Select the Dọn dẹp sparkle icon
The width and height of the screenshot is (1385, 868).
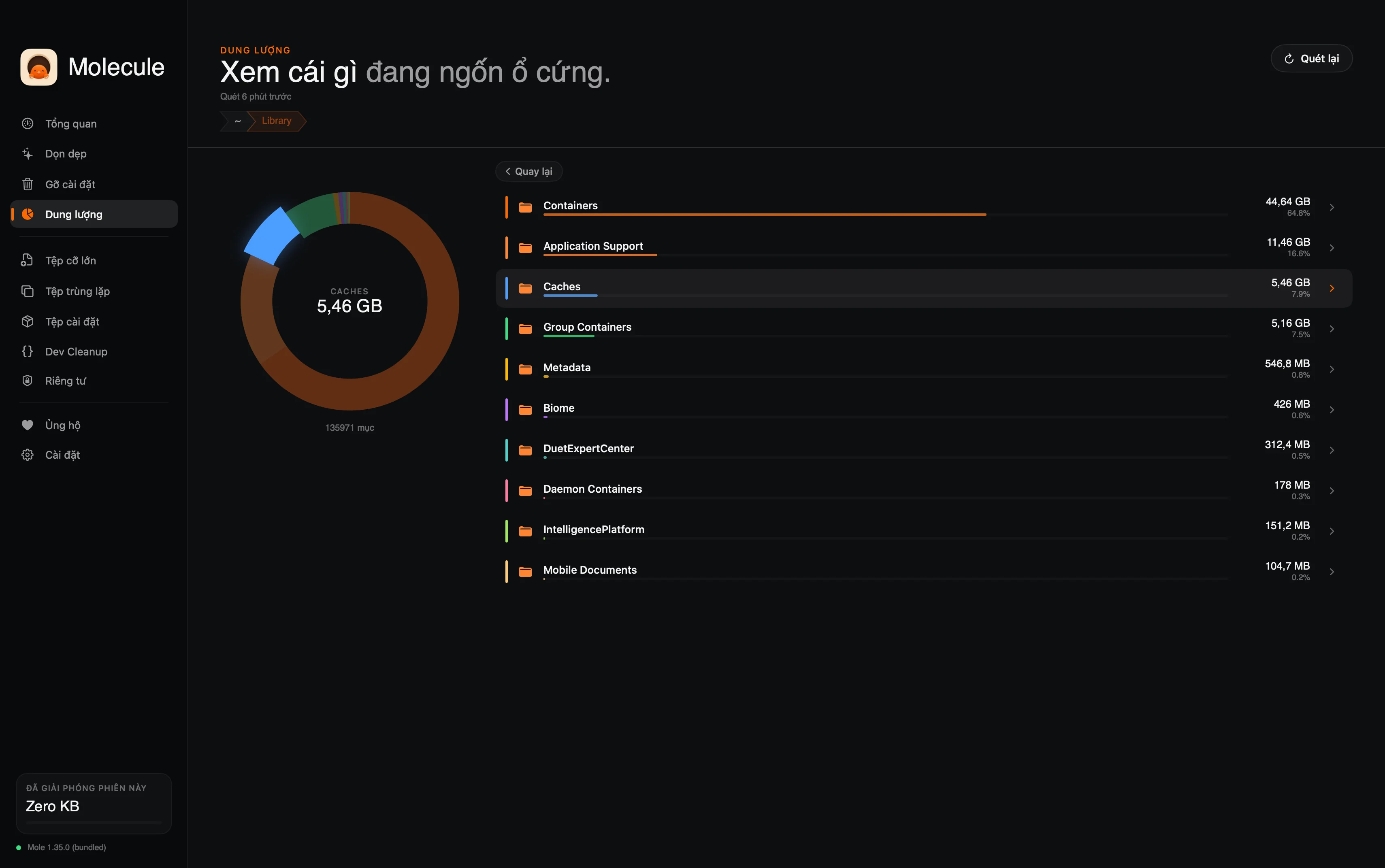click(x=28, y=154)
